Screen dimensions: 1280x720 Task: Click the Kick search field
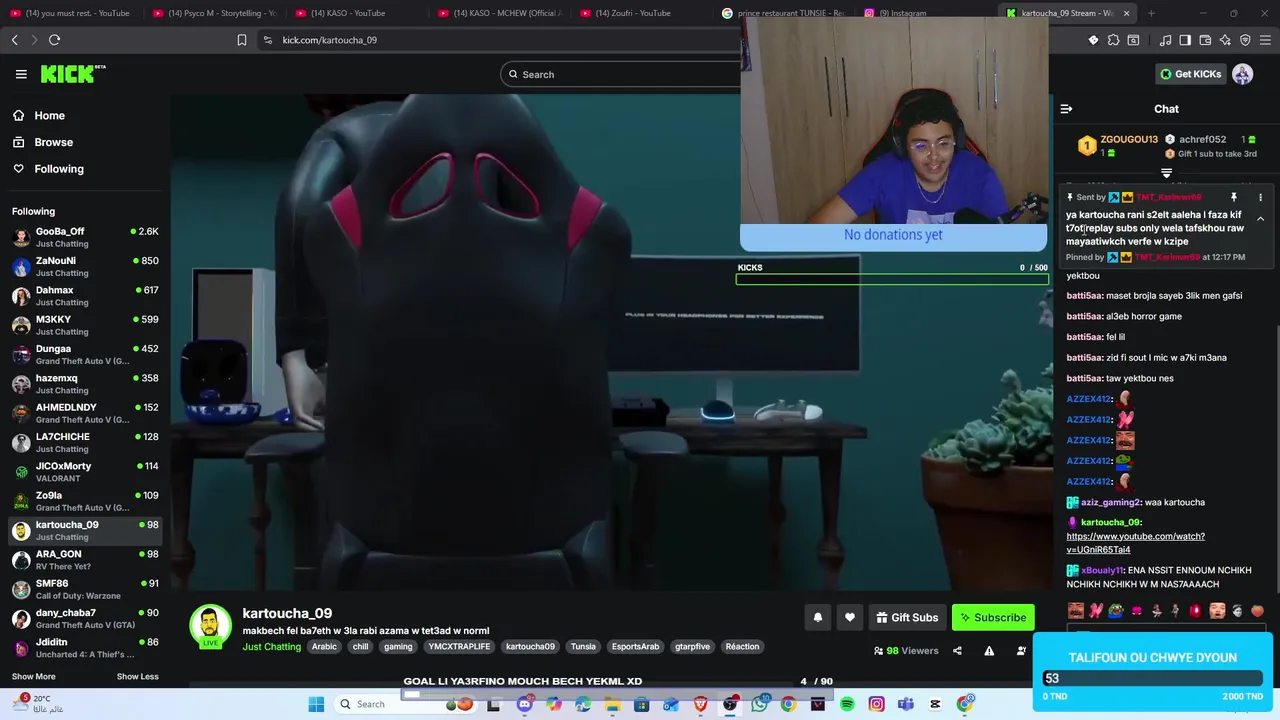620,74
